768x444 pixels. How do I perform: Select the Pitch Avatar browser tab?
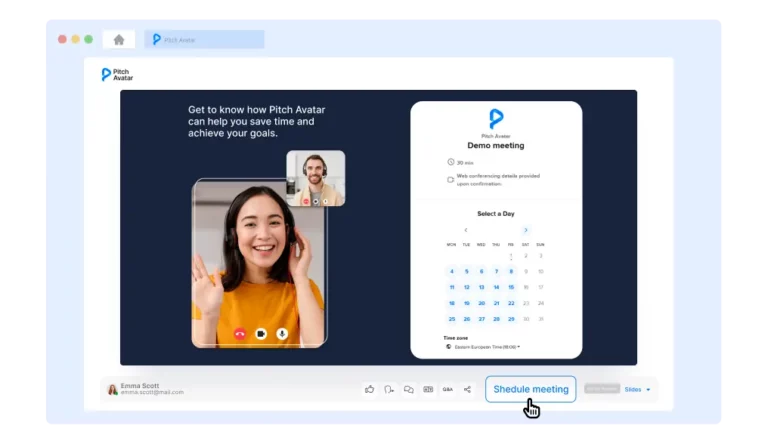(204, 39)
